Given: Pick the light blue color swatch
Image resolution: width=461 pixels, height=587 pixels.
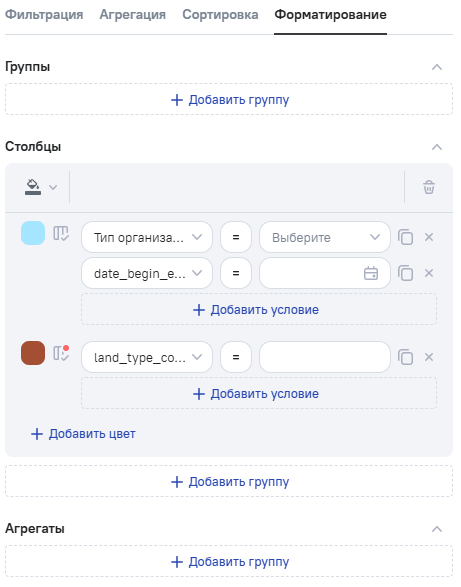Looking at the screenshot, I should click(x=33, y=233).
